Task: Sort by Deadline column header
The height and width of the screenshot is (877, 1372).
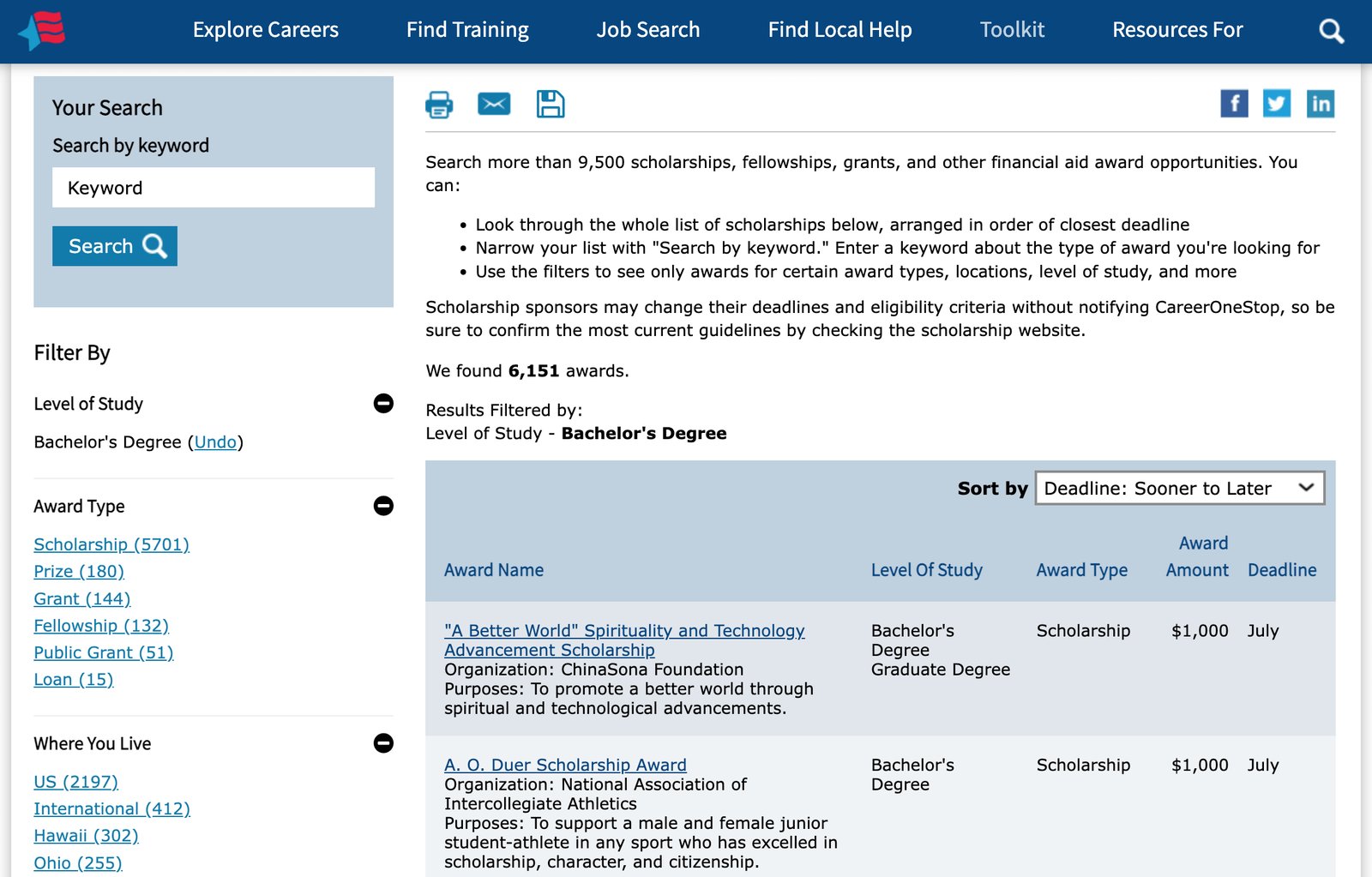Action: (1282, 570)
